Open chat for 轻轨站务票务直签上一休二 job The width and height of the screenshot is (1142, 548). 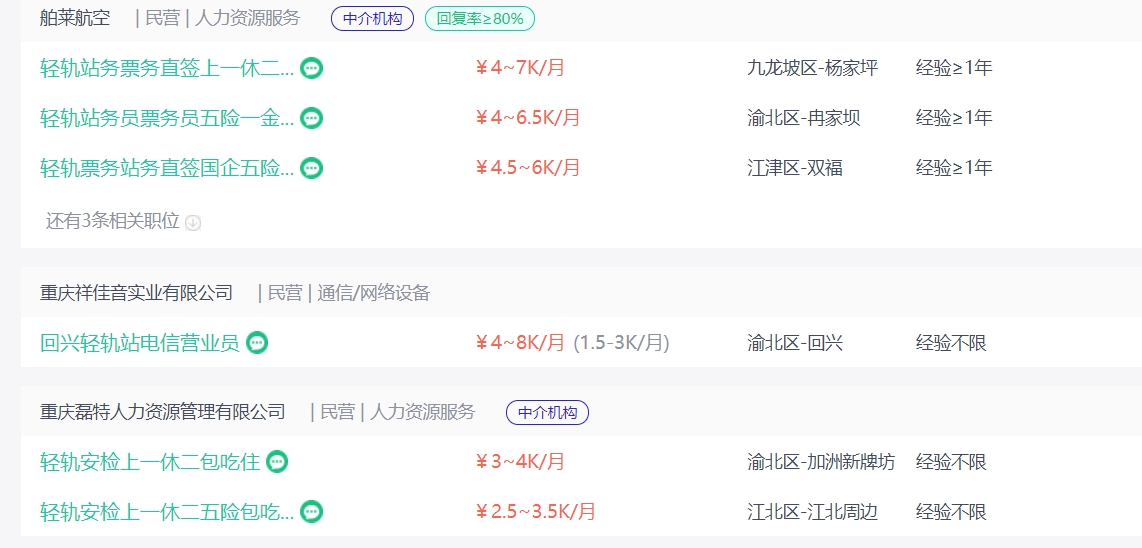(x=312, y=68)
